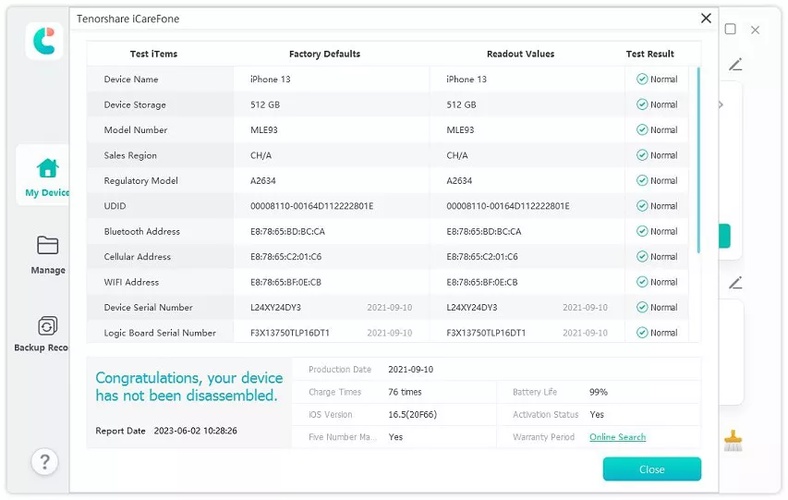Select the Manage sidebar label

(x=48, y=270)
